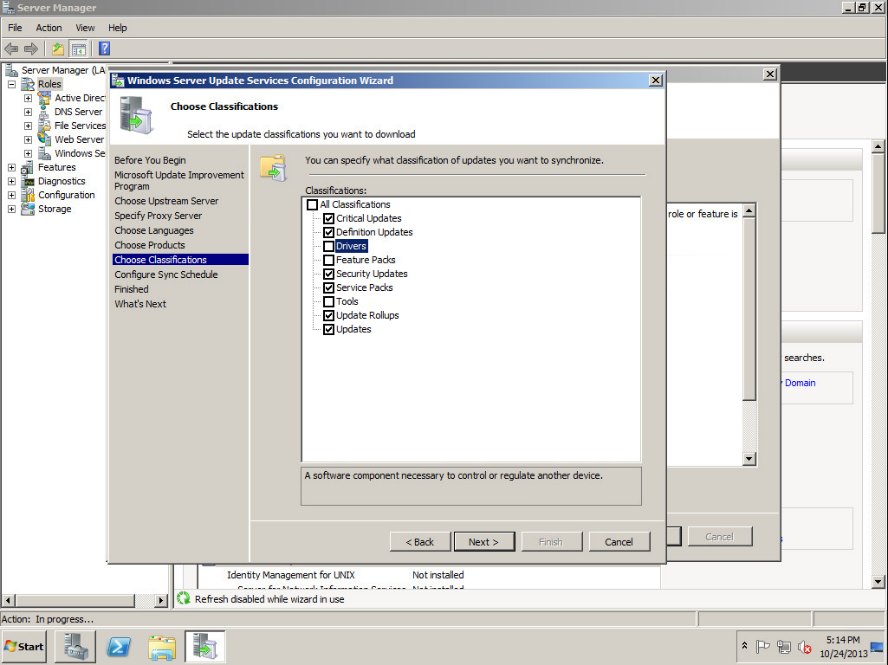Open the Action Center flag tray icon

[763, 646]
